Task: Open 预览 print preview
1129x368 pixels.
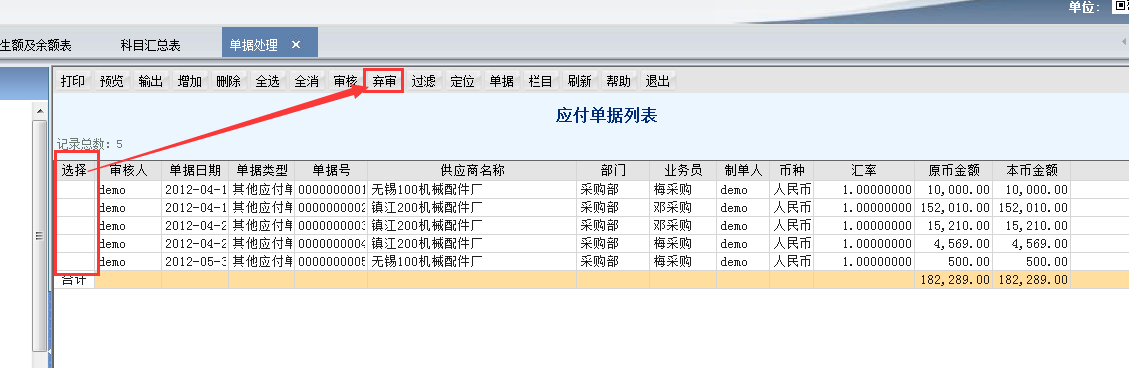Action: [112, 81]
